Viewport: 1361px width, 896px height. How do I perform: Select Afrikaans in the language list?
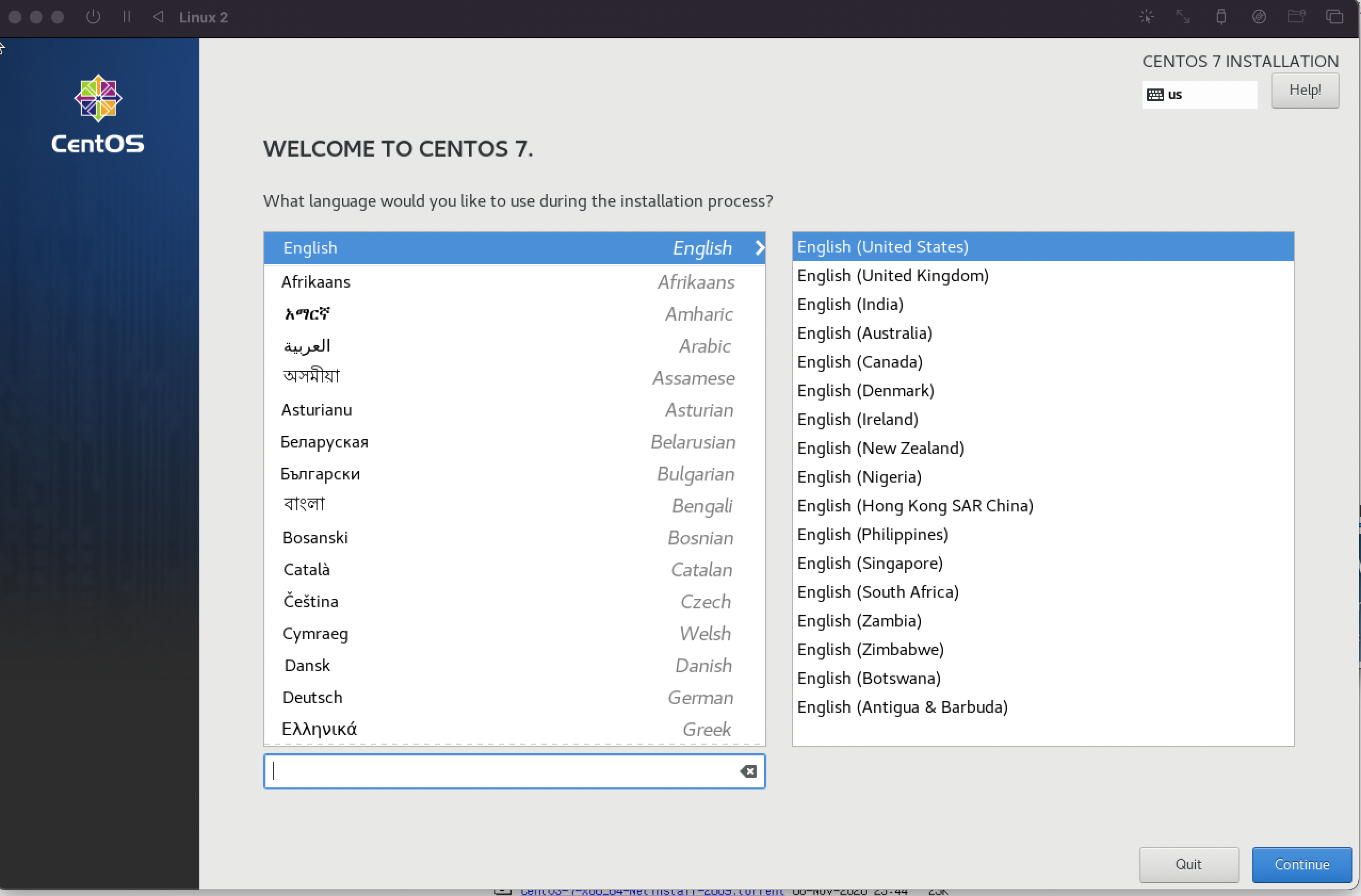[514, 282]
